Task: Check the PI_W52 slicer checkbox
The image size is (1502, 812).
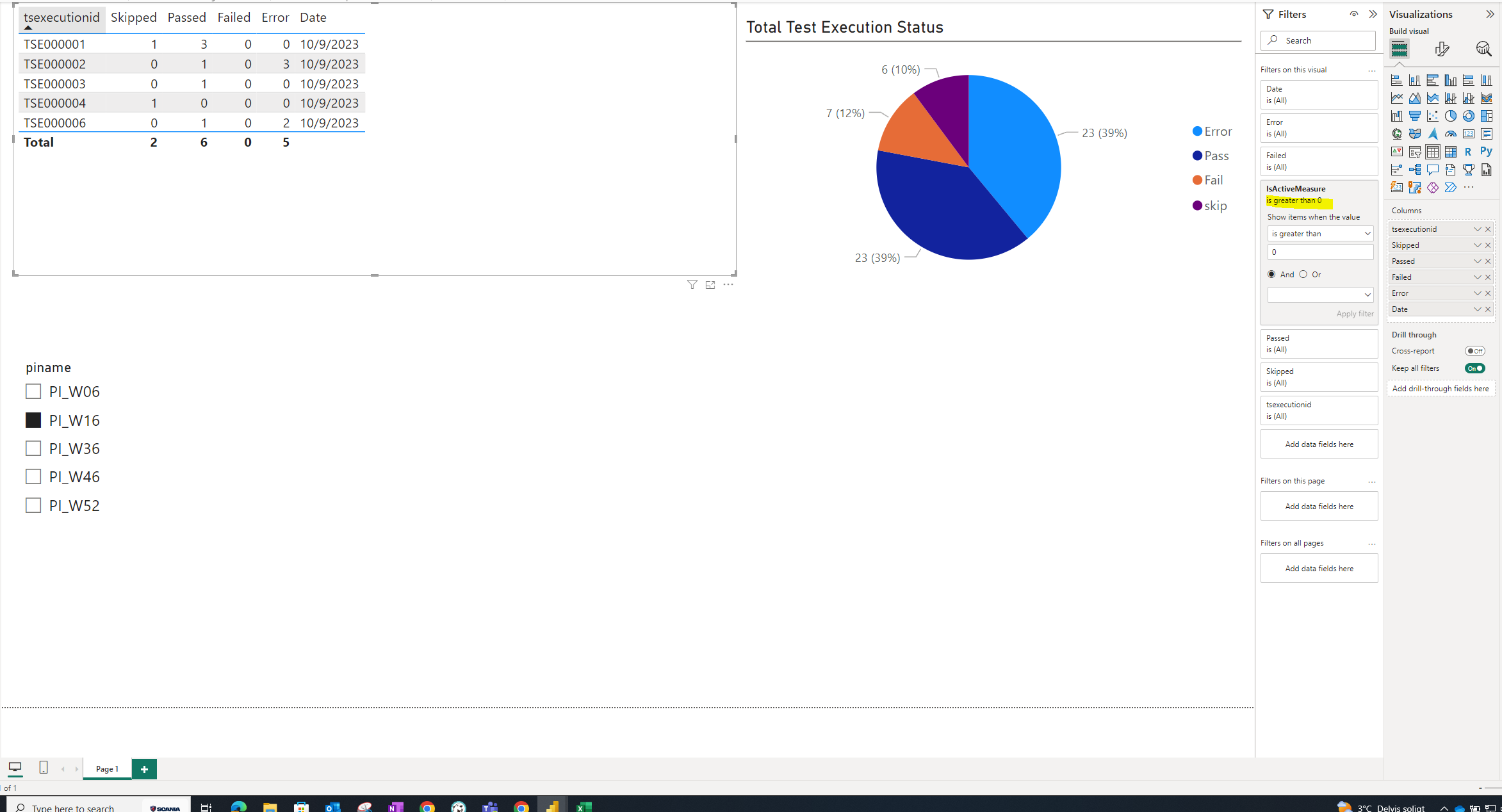Action: 33,505
